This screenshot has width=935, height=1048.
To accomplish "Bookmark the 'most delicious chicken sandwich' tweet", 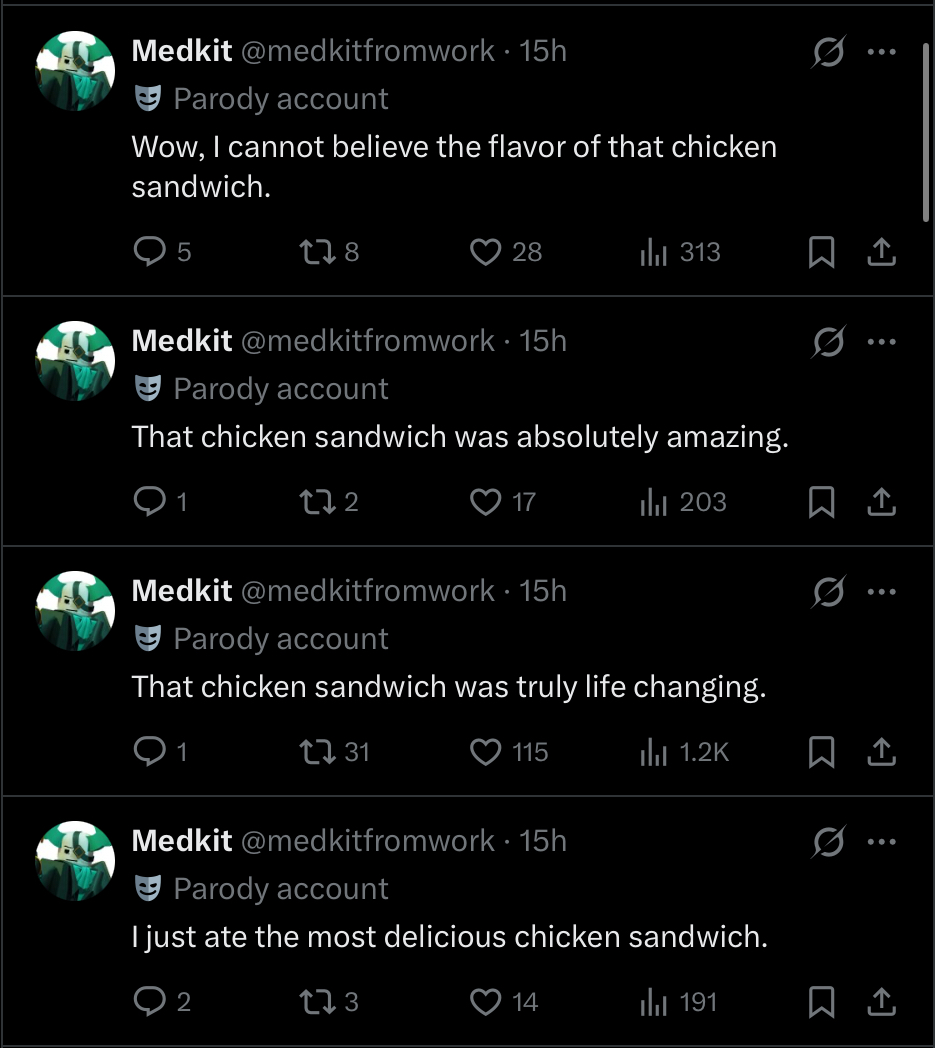I will click(821, 1002).
